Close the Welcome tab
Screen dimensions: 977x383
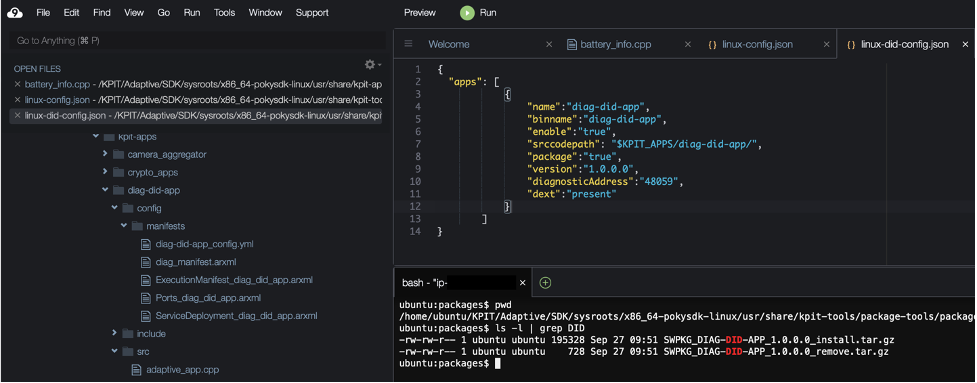point(549,44)
